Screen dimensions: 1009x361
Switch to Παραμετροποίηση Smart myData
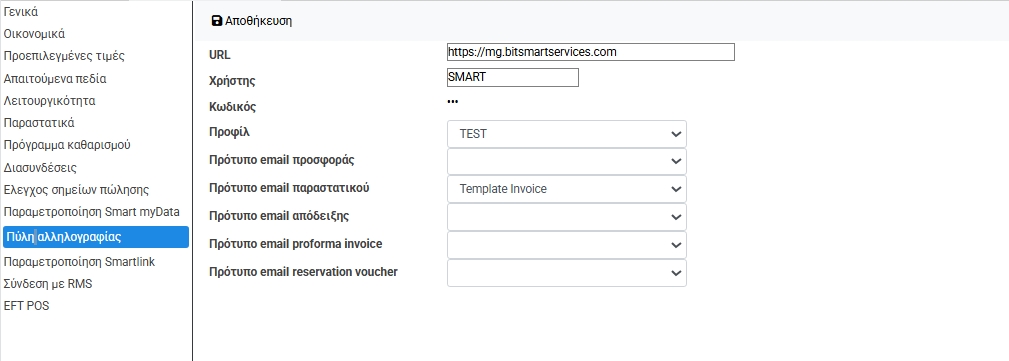tap(91, 212)
